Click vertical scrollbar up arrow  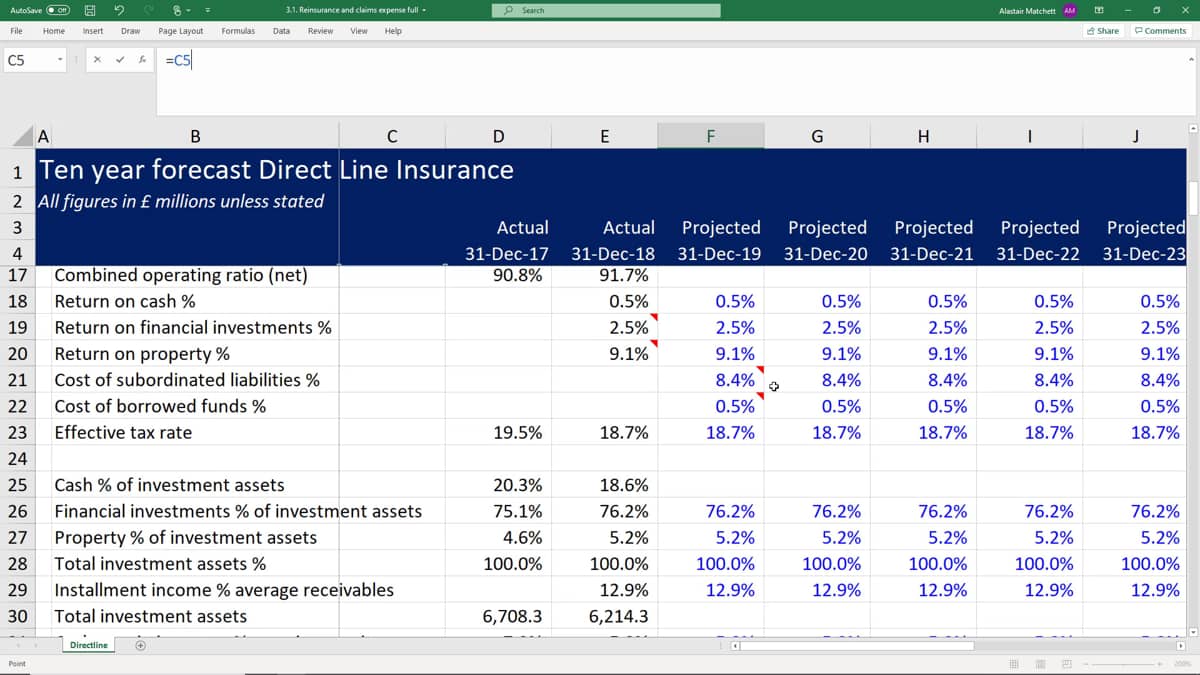click(x=1193, y=129)
